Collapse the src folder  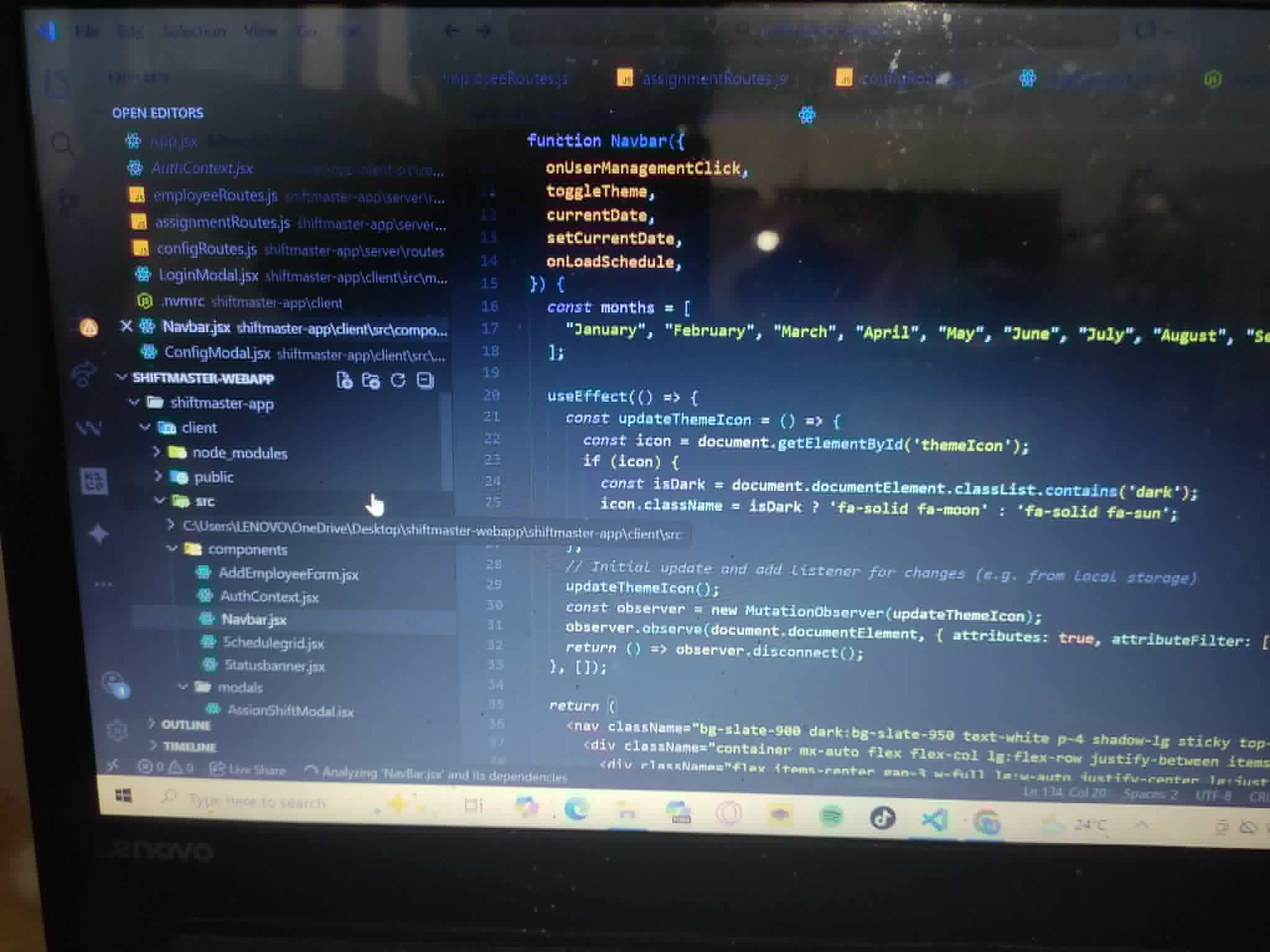tap(159, 500)
